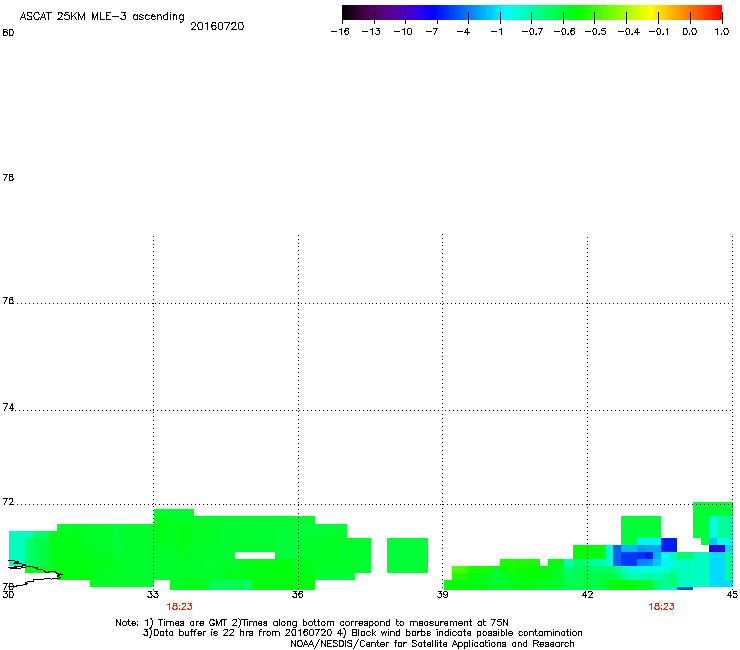Click the cyan section of the color bar

505,12
